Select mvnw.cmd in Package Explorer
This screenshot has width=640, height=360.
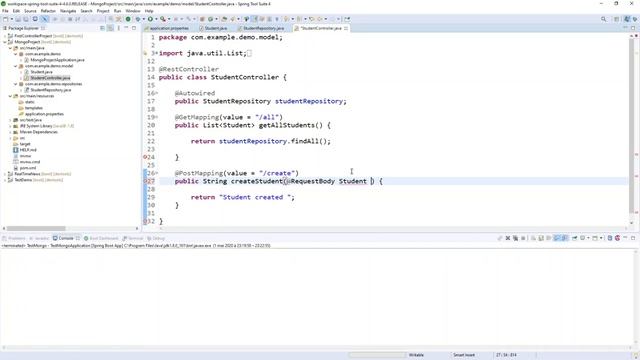tap(30, 162)
